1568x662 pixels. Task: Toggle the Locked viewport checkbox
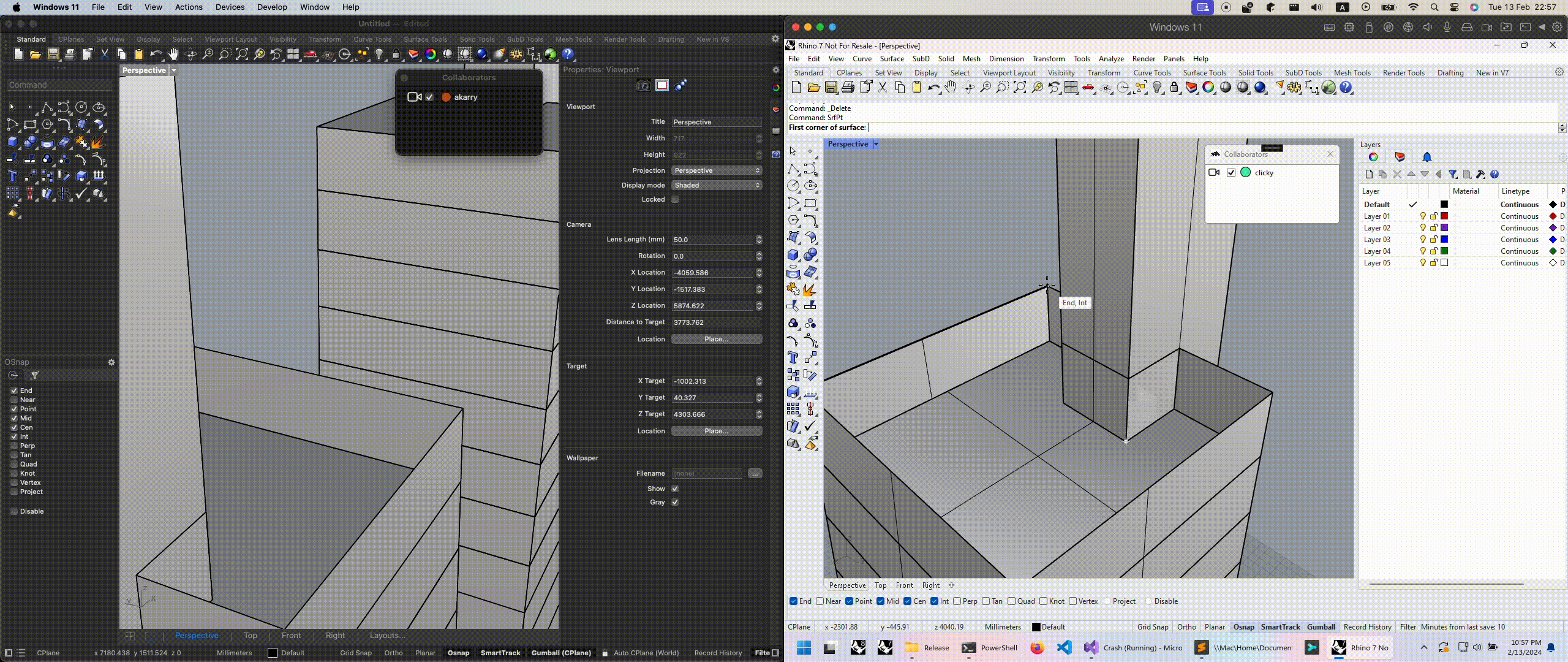point(675,199)
